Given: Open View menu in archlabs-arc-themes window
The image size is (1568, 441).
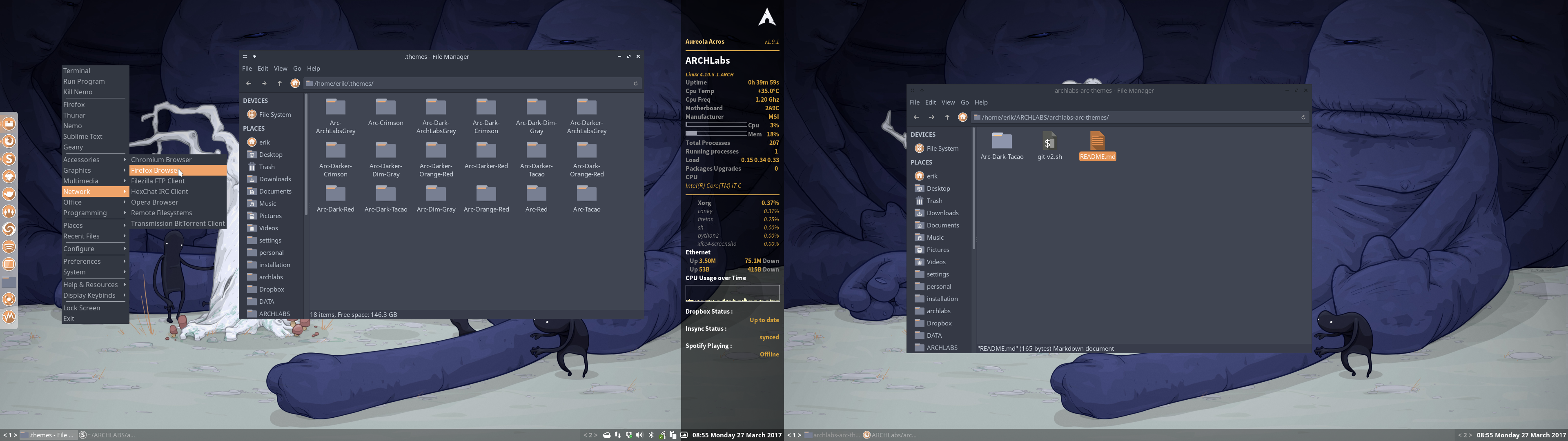Looking at the screenshot, I should [948, 102].
